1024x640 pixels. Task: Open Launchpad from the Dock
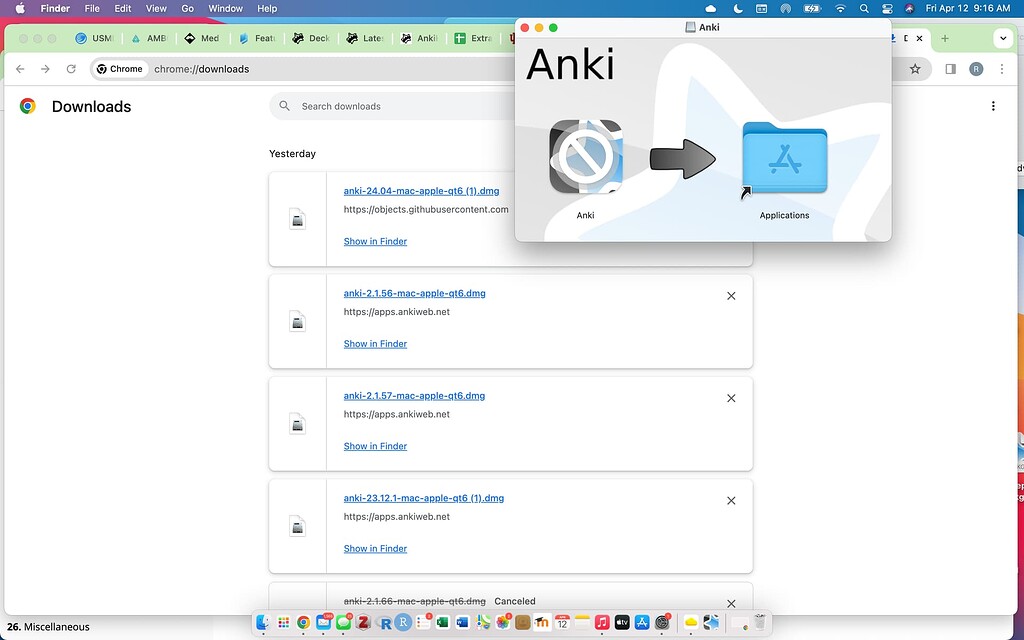pos(283,622)
